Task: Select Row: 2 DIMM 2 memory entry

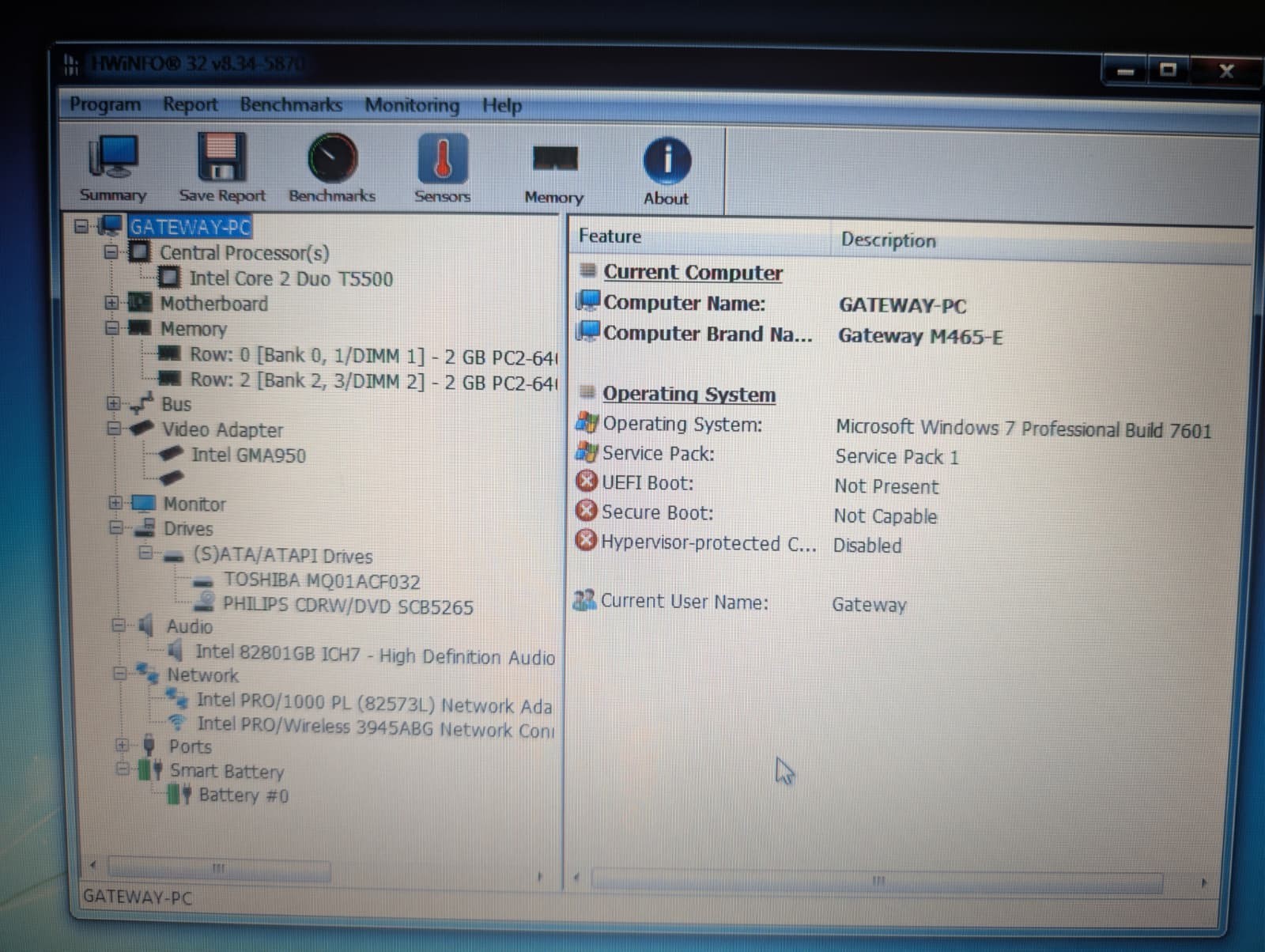Action: 373,381
